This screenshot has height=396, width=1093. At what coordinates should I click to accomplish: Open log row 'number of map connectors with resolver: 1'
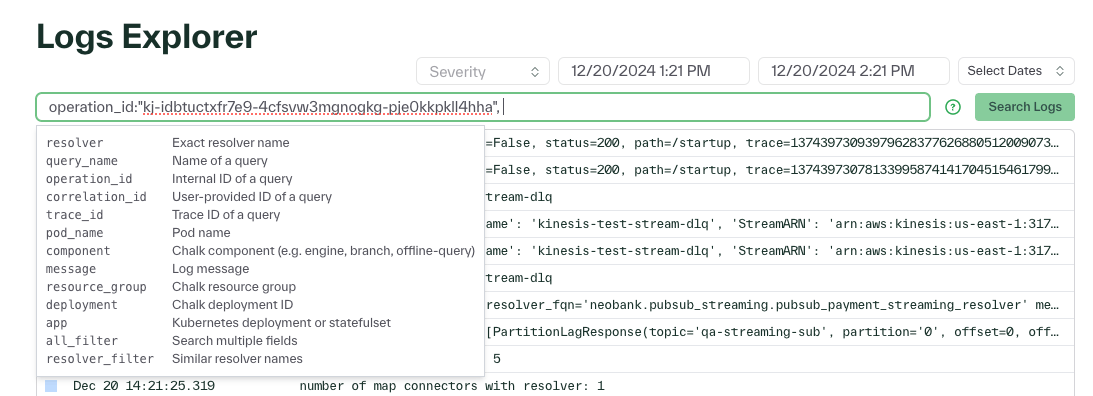(x=555, y=386)
